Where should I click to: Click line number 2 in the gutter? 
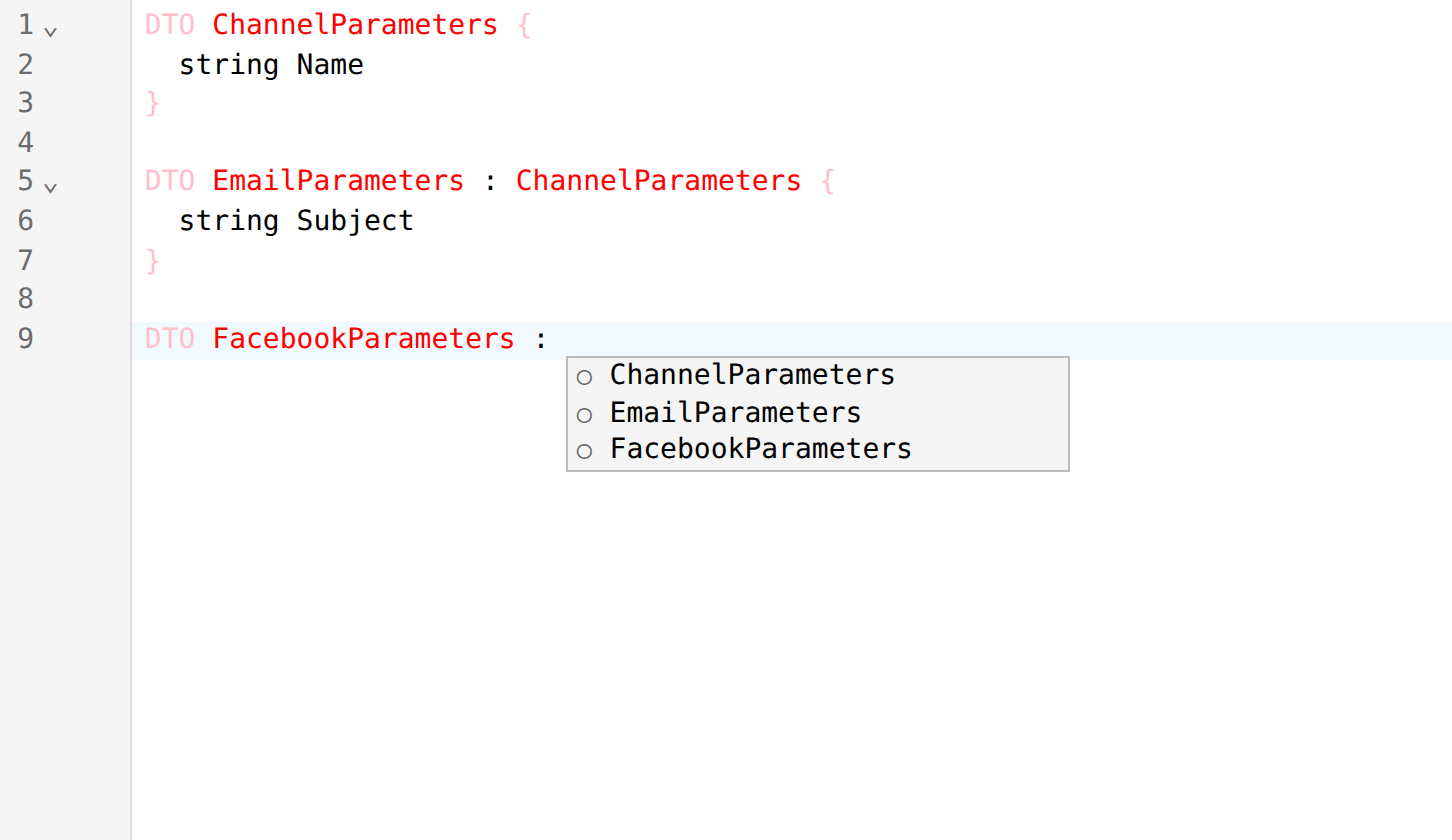point(26,64)
